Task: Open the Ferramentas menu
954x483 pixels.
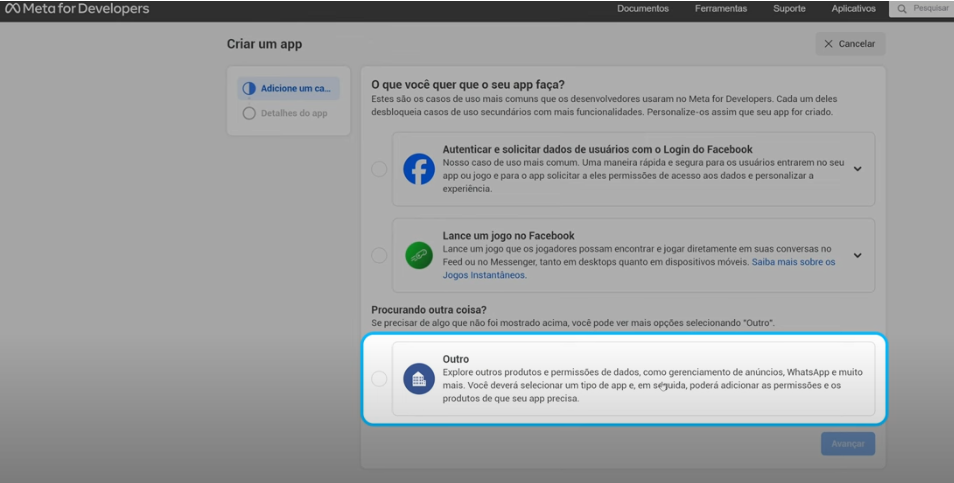Action: pos(721,9)
